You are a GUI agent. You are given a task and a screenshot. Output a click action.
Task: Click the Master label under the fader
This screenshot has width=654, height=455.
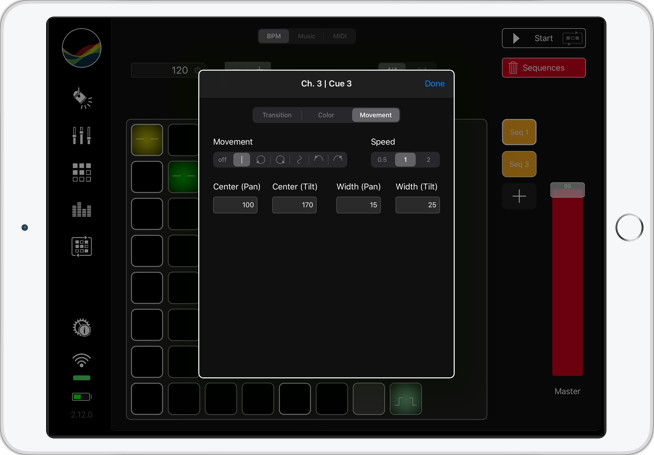[567, 391]
